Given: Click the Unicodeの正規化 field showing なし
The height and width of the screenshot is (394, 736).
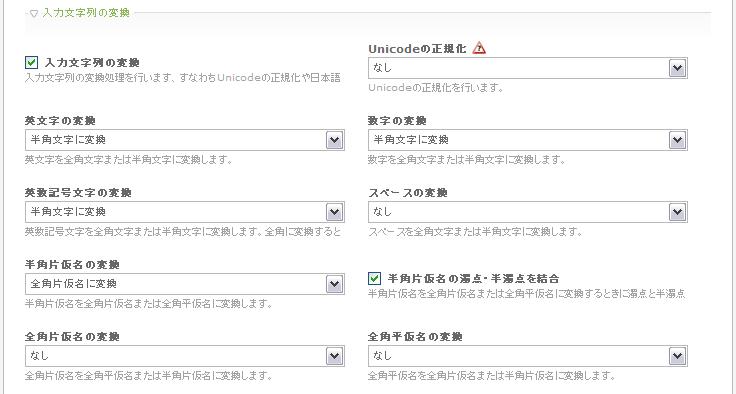Looking at the screenshot, I should point(528,68).
